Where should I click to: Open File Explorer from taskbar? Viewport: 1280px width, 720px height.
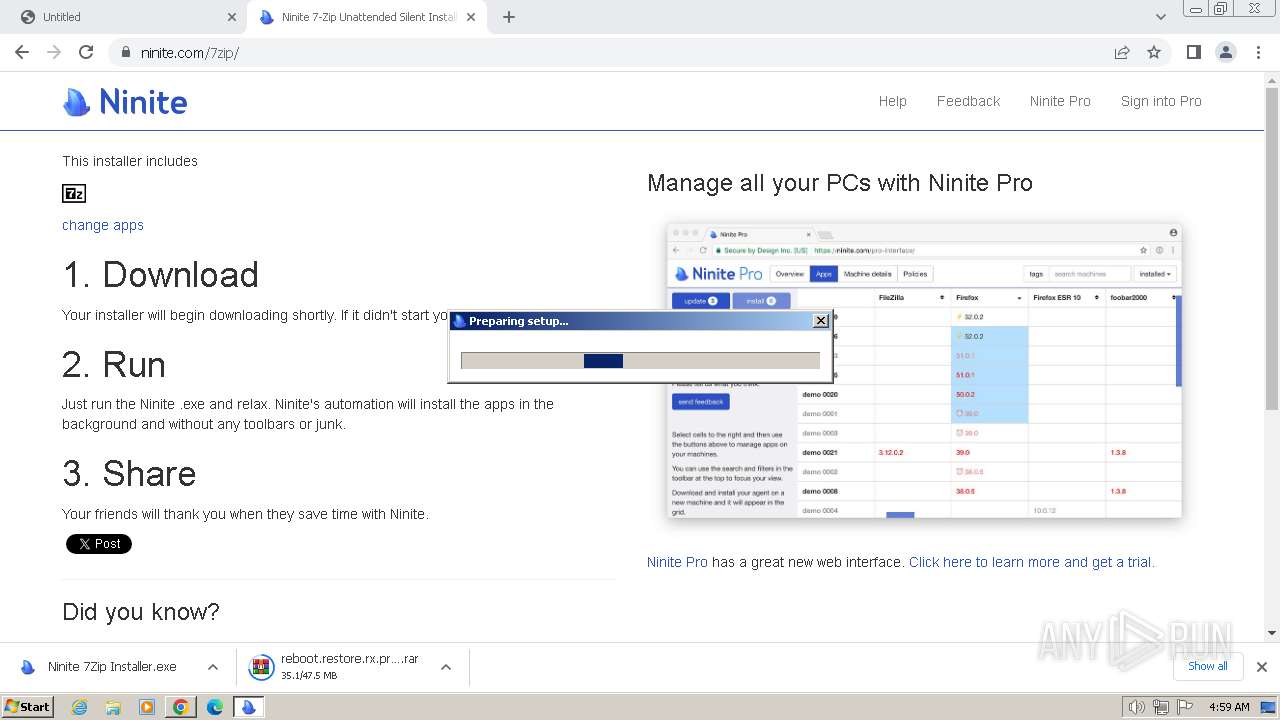coord(113,707)
